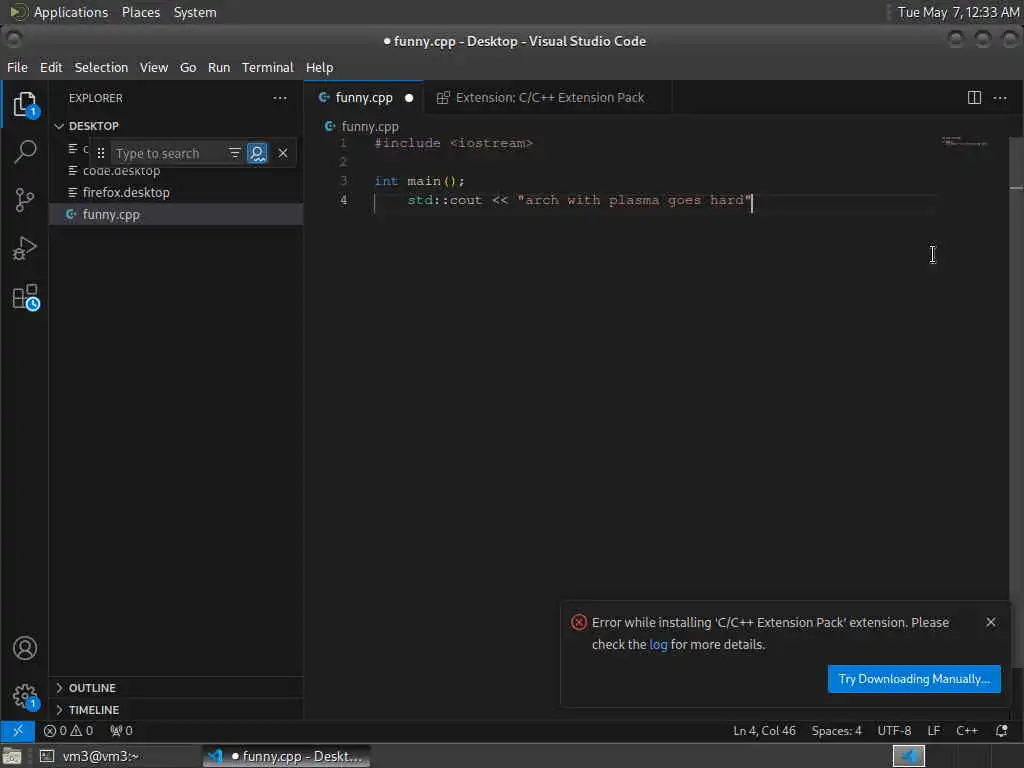Switch to C/C++ Extension Pack tab
Image resolution: width=1024 pixels, height=768 pixels.
click(549, 98)
